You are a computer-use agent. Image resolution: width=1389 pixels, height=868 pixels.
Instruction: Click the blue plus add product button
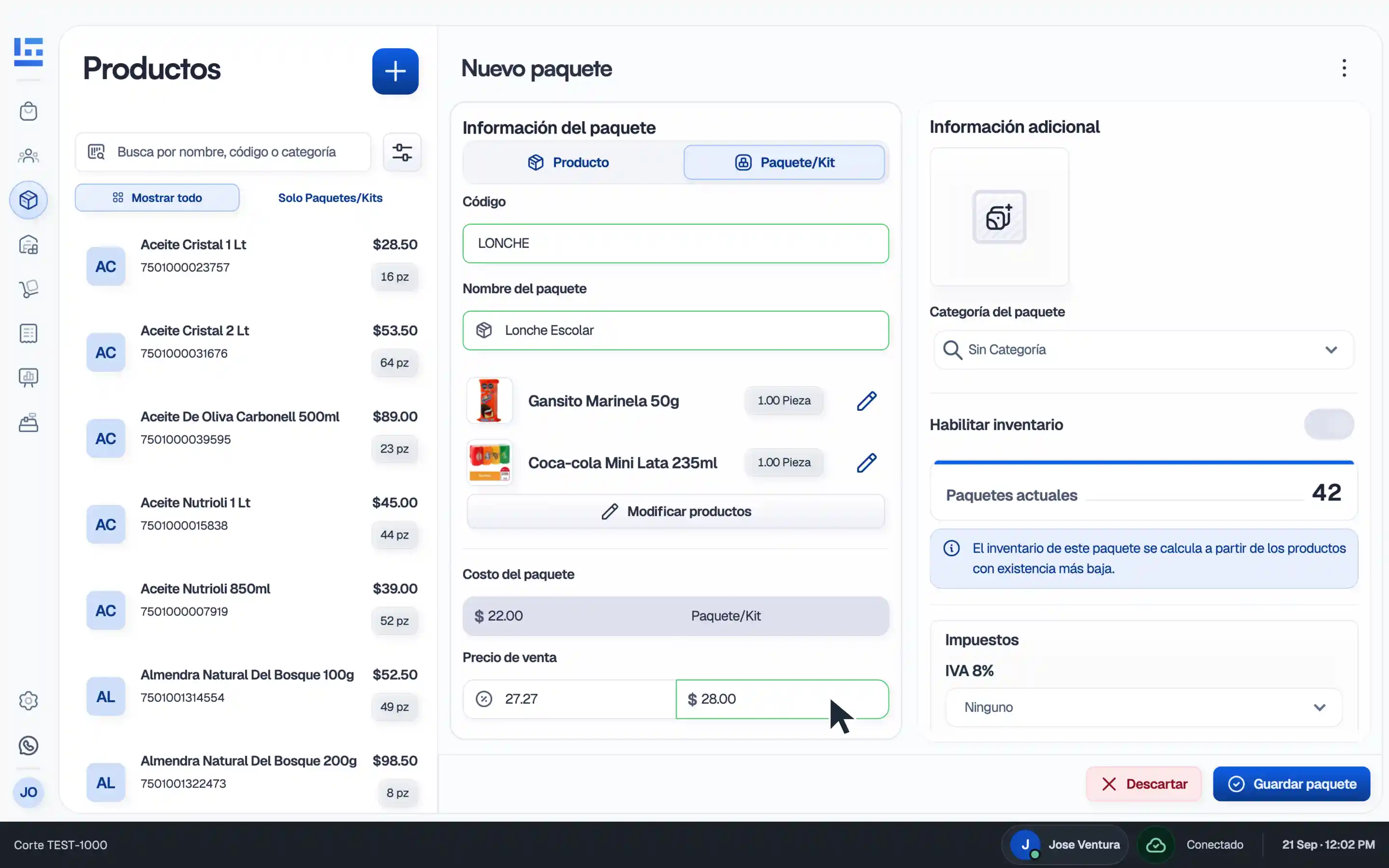(395, 71)
